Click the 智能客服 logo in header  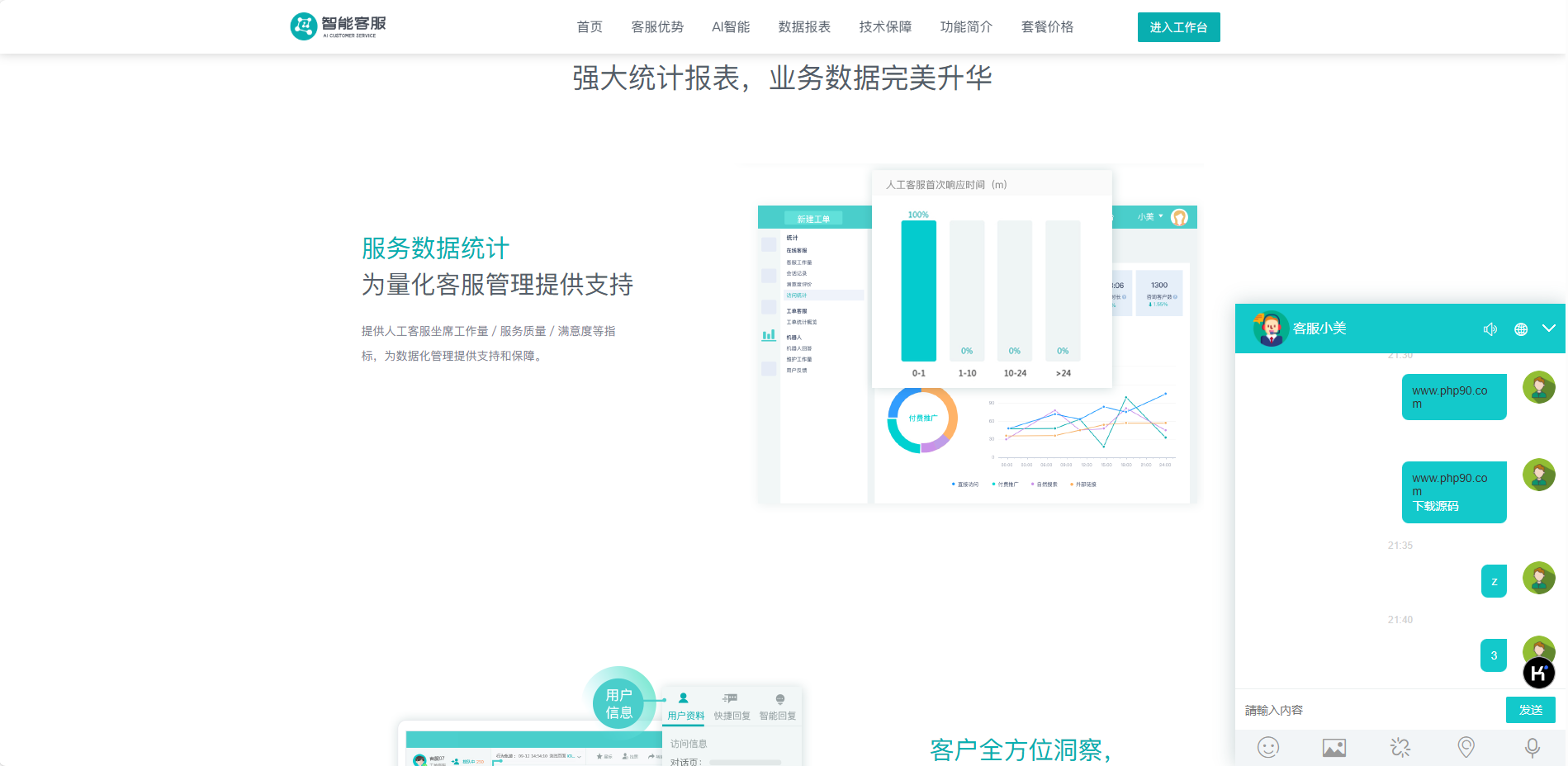pos(339,26)
